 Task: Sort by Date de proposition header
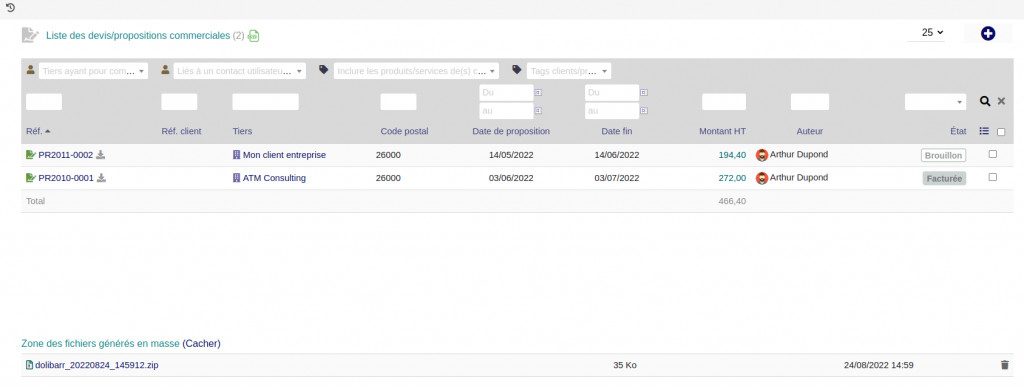[x=511, y=131]
